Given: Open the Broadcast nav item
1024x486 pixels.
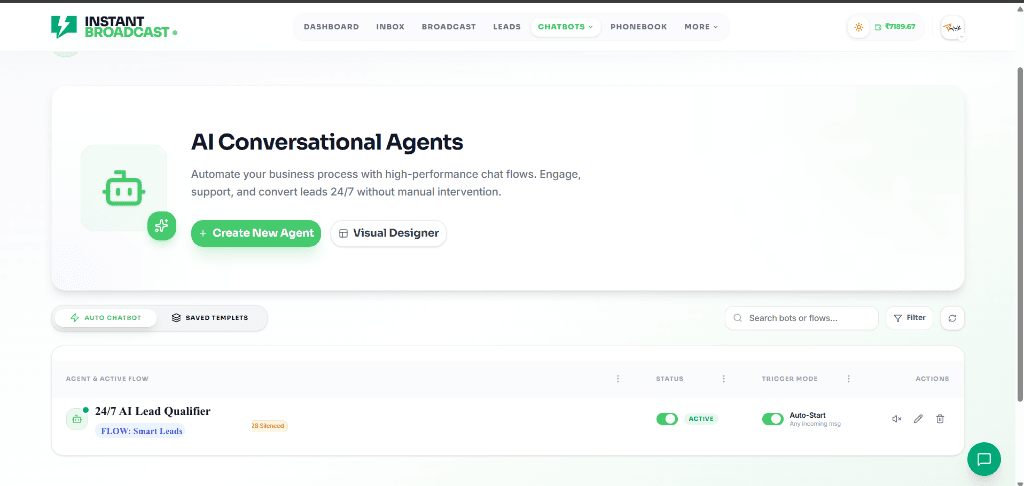Looking at the screenshot, I should 449,27.
